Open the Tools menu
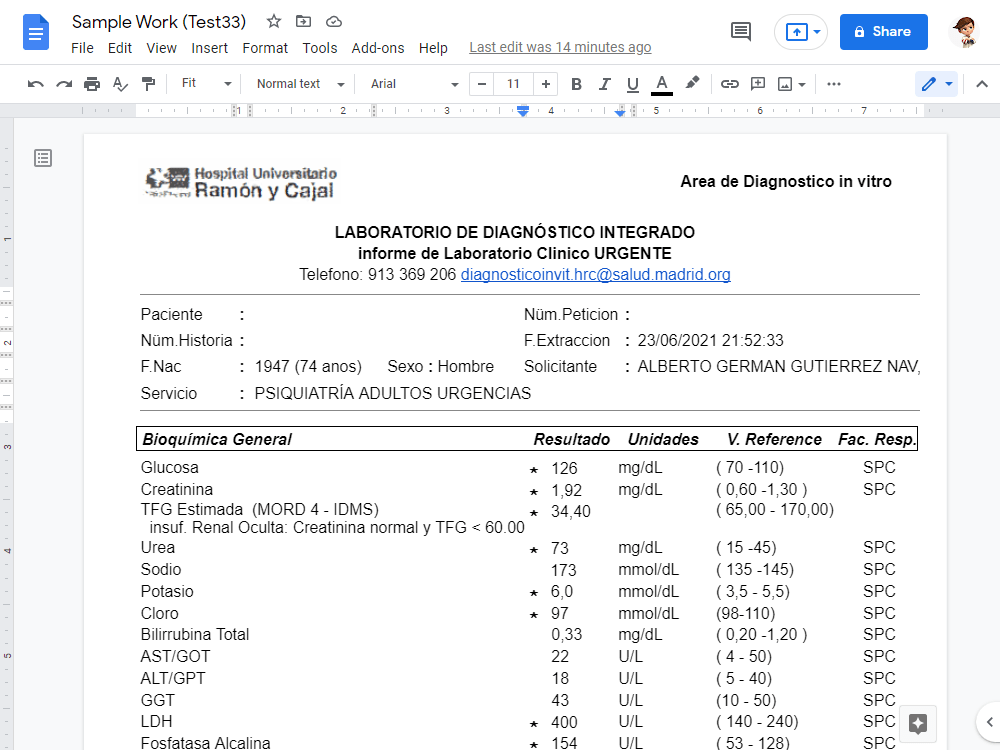 click(x=320, y=48)
